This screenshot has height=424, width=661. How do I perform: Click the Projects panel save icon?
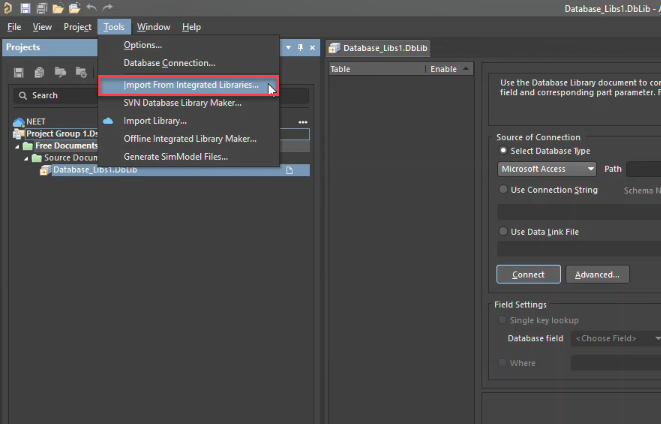(x=19, y=72)
